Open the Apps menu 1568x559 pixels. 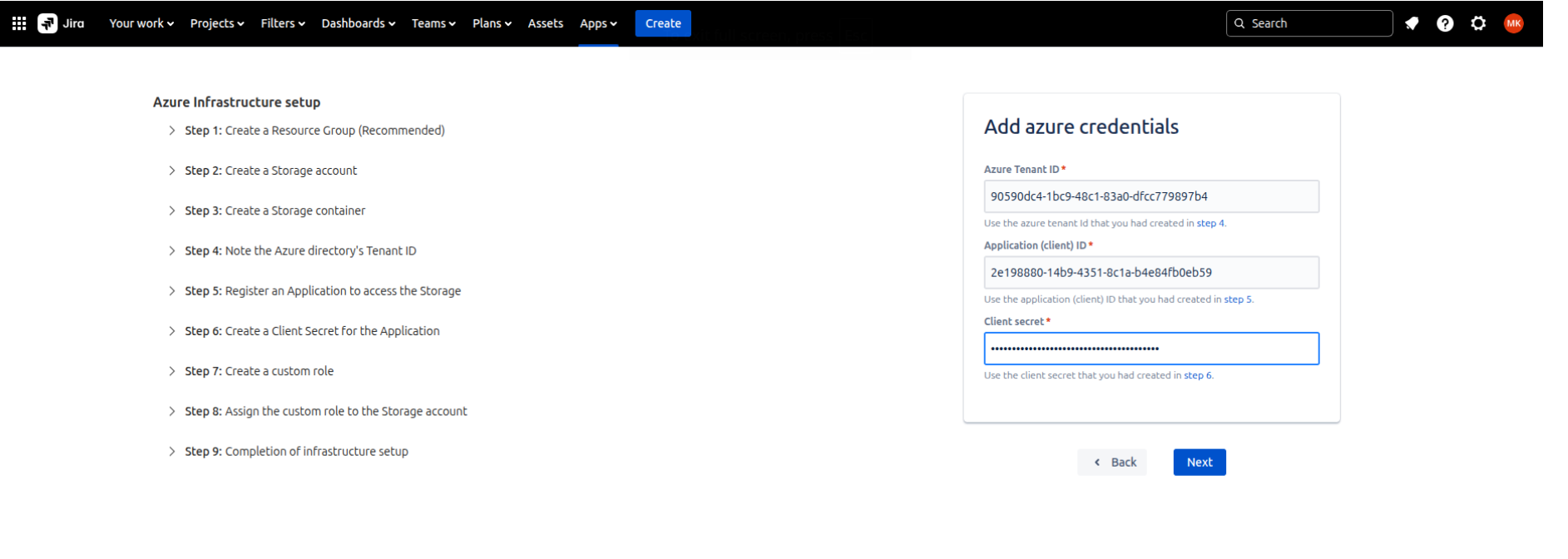tap(598, 23)
